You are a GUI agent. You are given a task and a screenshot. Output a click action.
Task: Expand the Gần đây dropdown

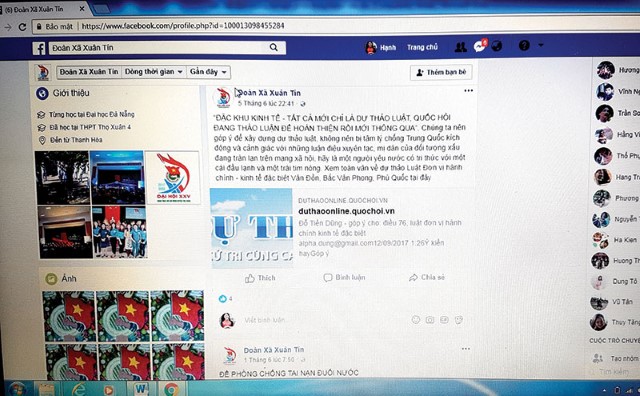point(208,72)
